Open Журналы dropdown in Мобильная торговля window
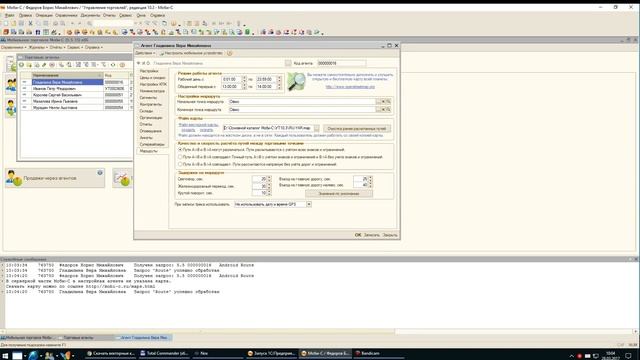Viewport: 640px width, 360px height. pyautogui.click(x=38, y=48)
